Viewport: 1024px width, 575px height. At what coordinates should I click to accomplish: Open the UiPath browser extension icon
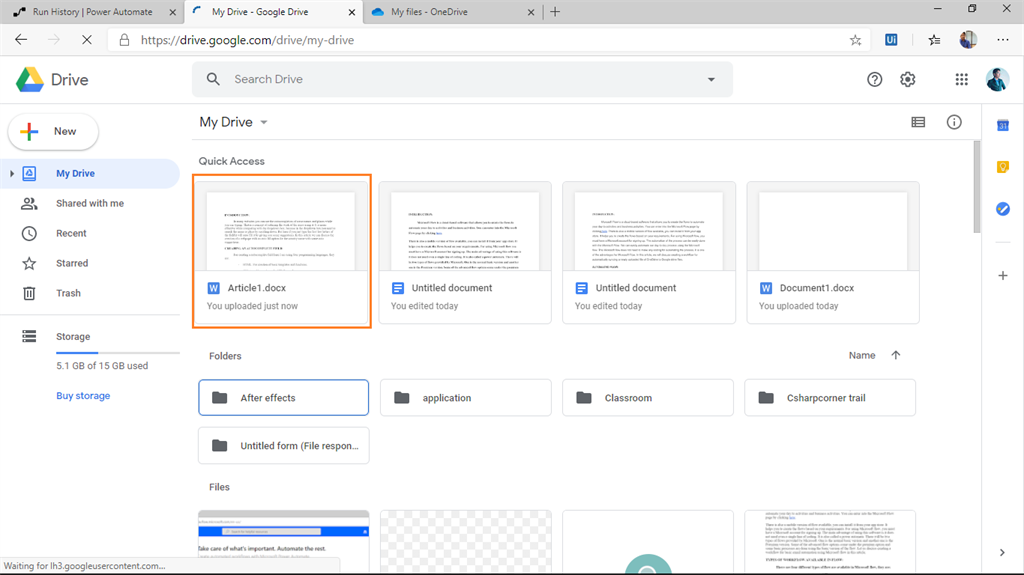(891, 40)
